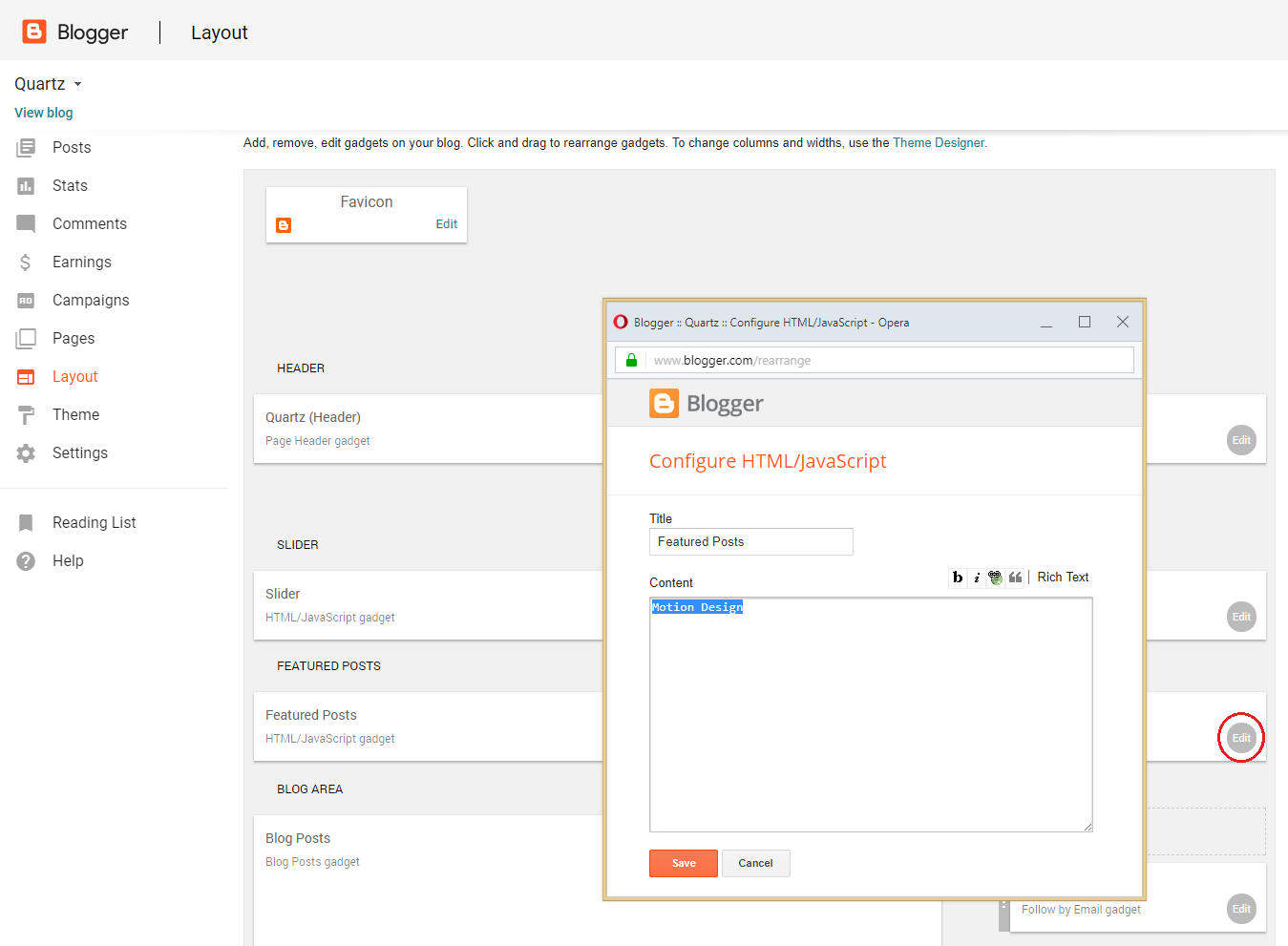Click the Help question mark icon
This screenshot has height=946, width=1288.
point(26,561)
